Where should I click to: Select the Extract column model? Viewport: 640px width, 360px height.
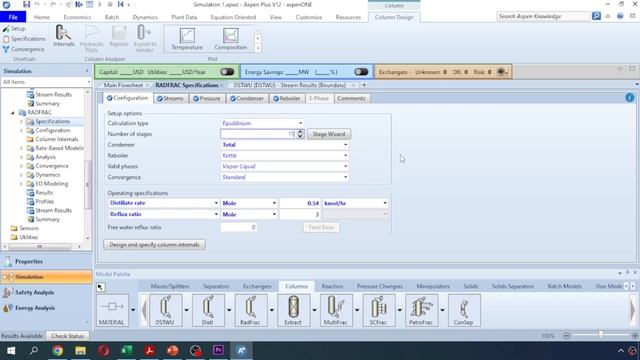coord(293,310)
